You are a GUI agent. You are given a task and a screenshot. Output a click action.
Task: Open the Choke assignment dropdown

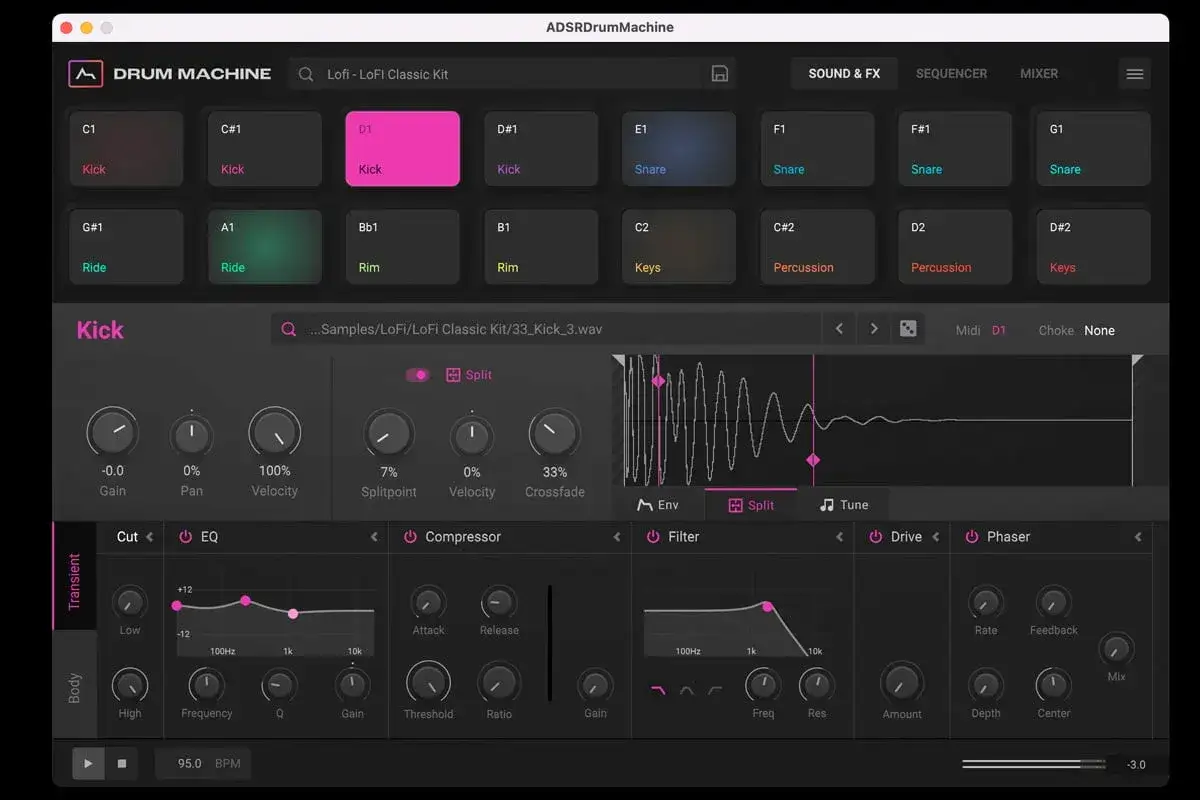click(1099, 330)
